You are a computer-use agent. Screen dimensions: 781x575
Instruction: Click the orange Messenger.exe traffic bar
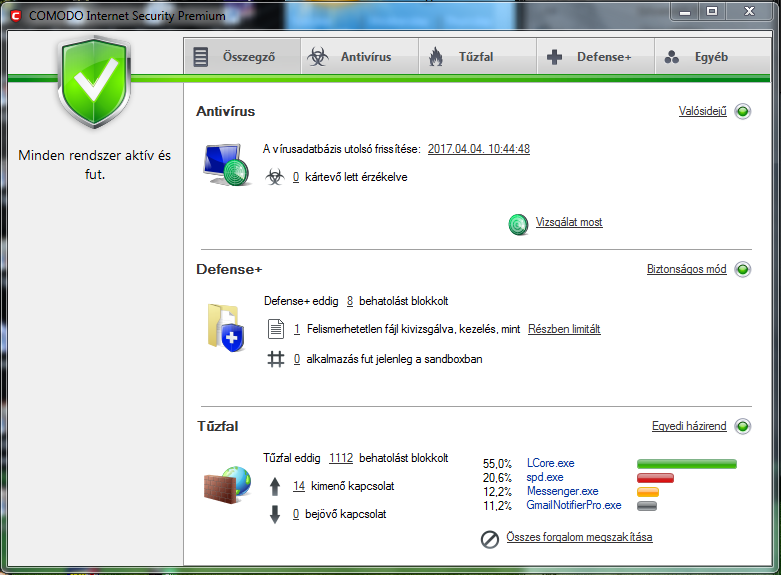click(x=648, y=492)
